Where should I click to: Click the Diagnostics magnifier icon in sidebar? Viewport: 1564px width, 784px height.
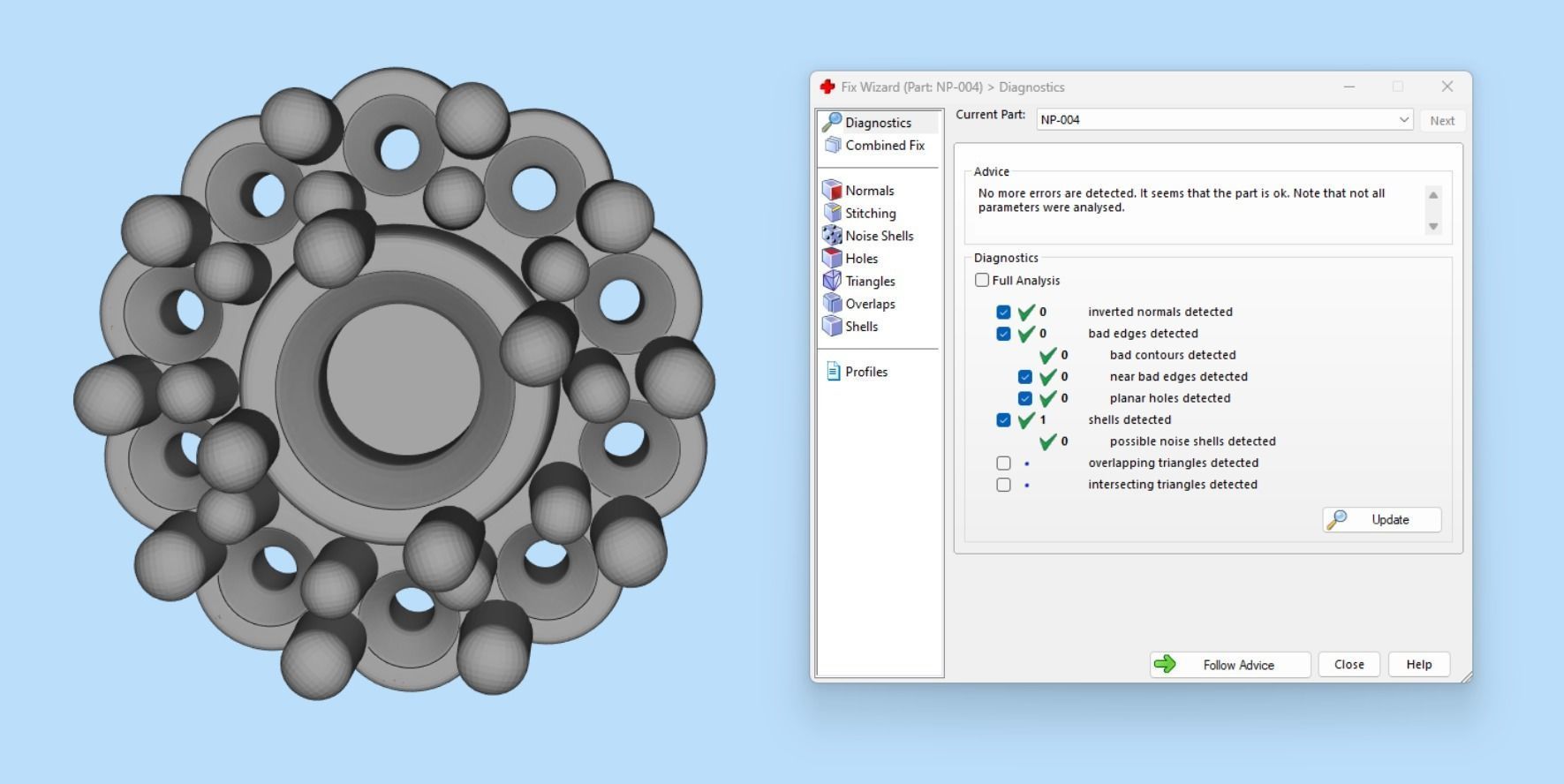click(x=832, y=122)
